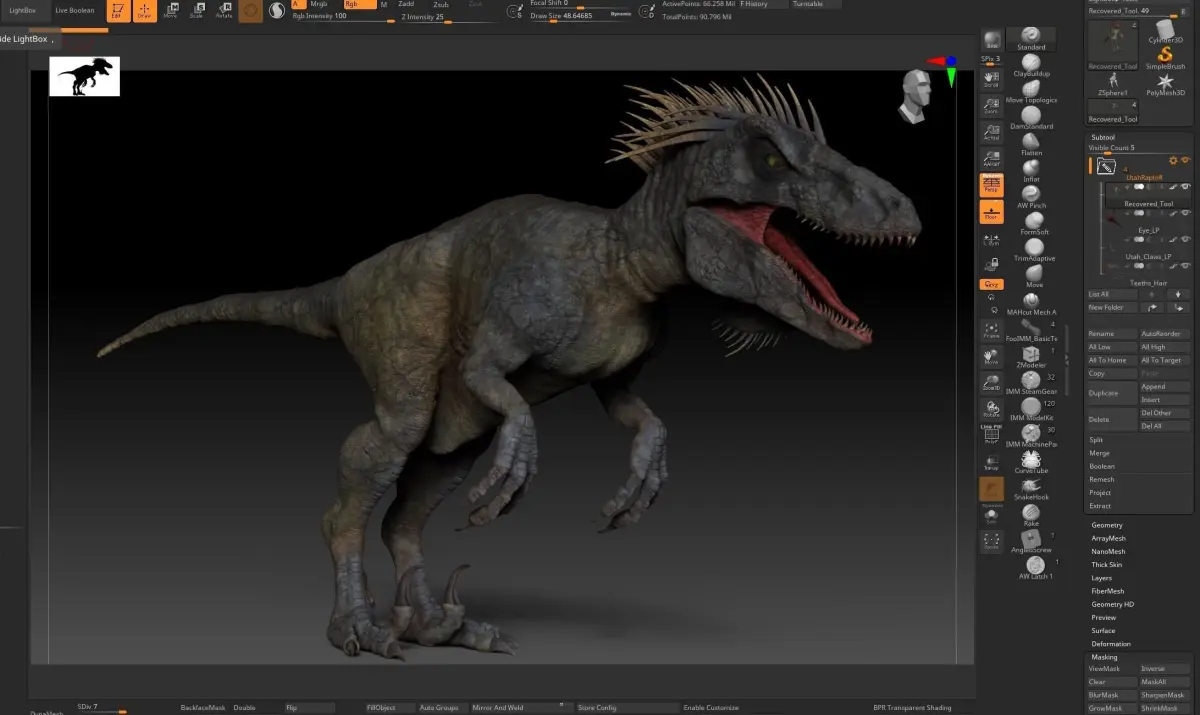Select the ZModeler brush
The width and height of the screenshot is (1200, 715).
[x=1031, y=357]
